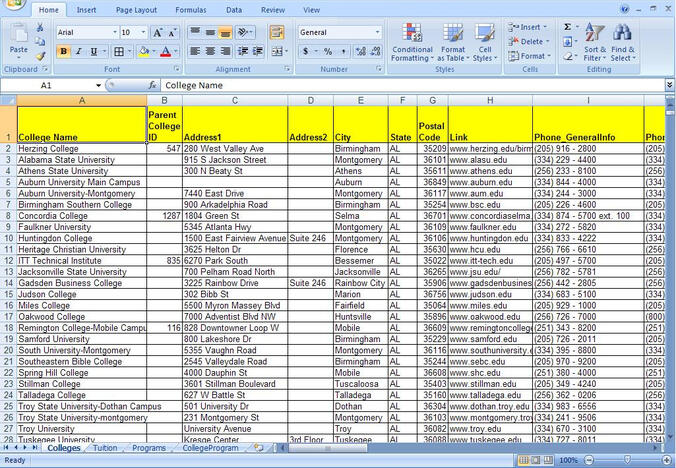Click the Insert Function fx icon

(x=153, y=85)
